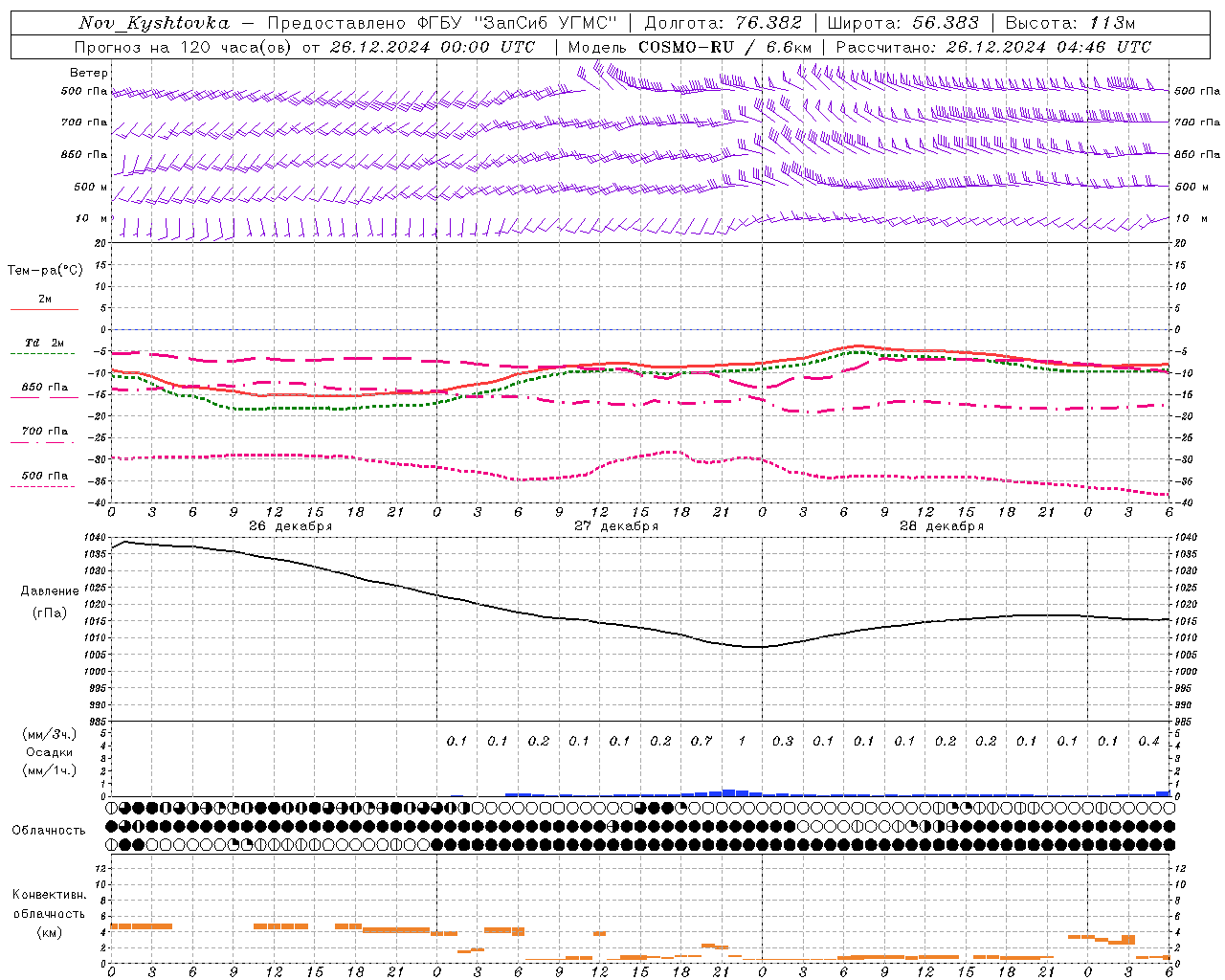Click the 0.3 precipitation value
Viewport: 1225px width, 980px height.
(x=782, y=741)
